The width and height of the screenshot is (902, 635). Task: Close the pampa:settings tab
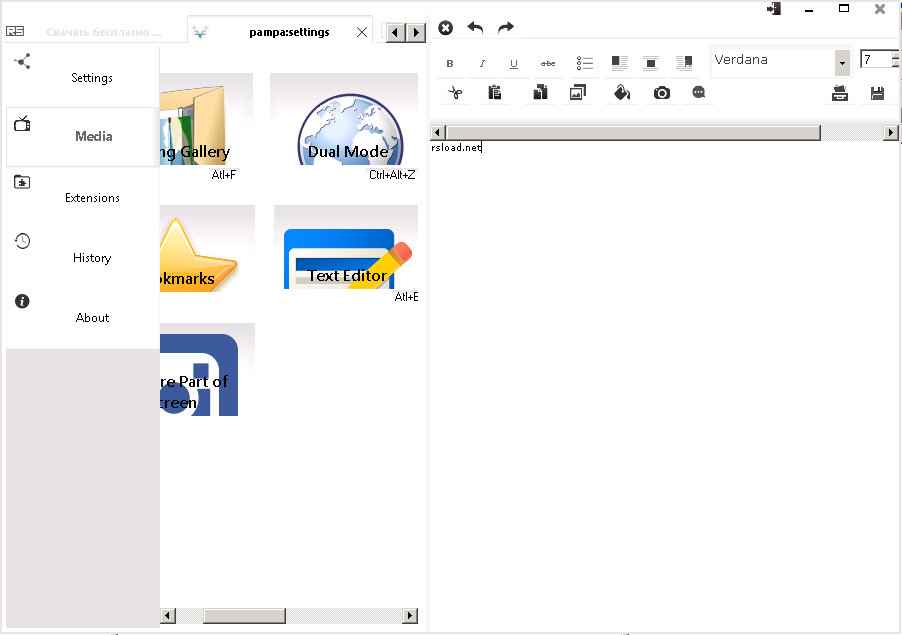[362, 32]
